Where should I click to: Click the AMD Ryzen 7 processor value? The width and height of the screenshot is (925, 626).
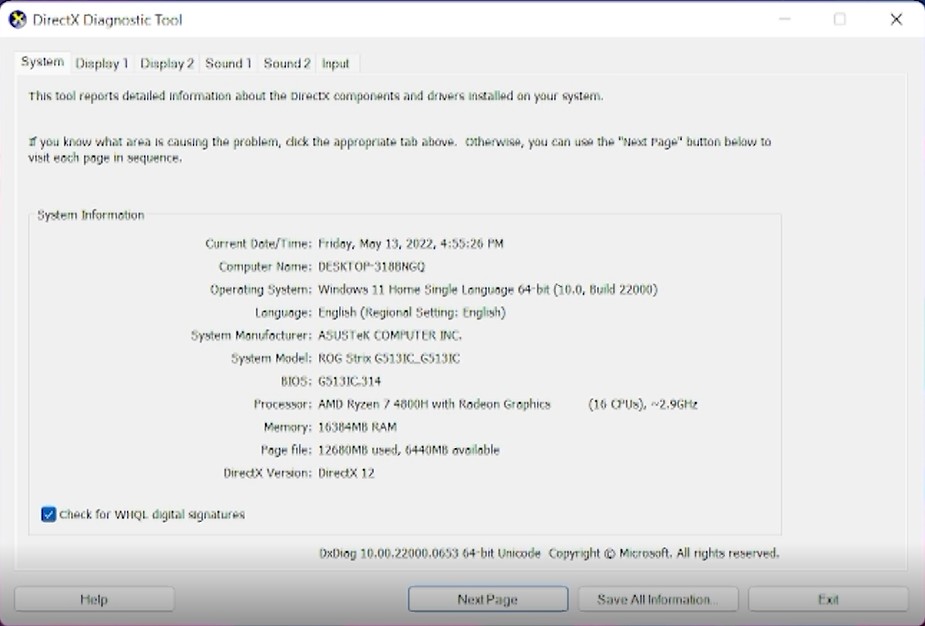pos(434,405)
